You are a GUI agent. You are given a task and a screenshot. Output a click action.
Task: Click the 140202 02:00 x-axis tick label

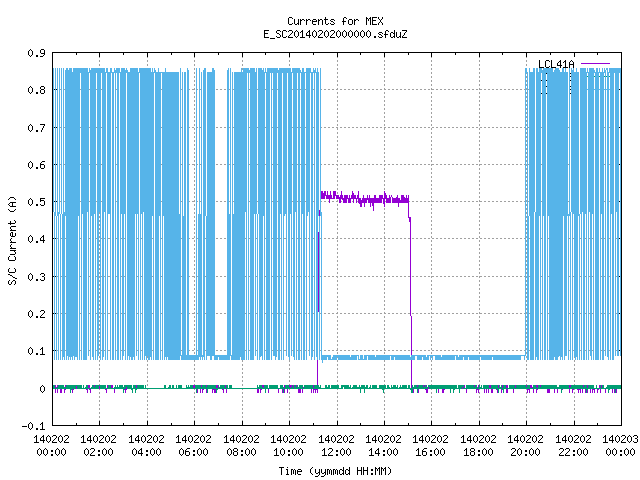click(98, 446)
